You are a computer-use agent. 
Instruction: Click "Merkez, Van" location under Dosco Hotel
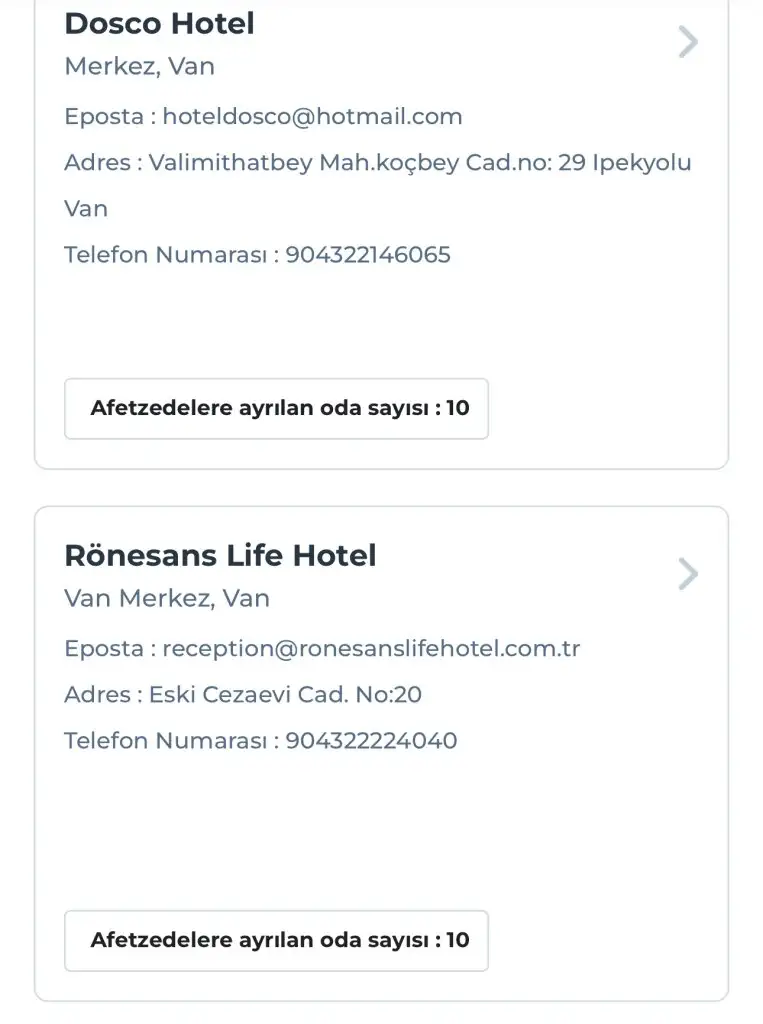pyautogui.click(x=139, y=66)
